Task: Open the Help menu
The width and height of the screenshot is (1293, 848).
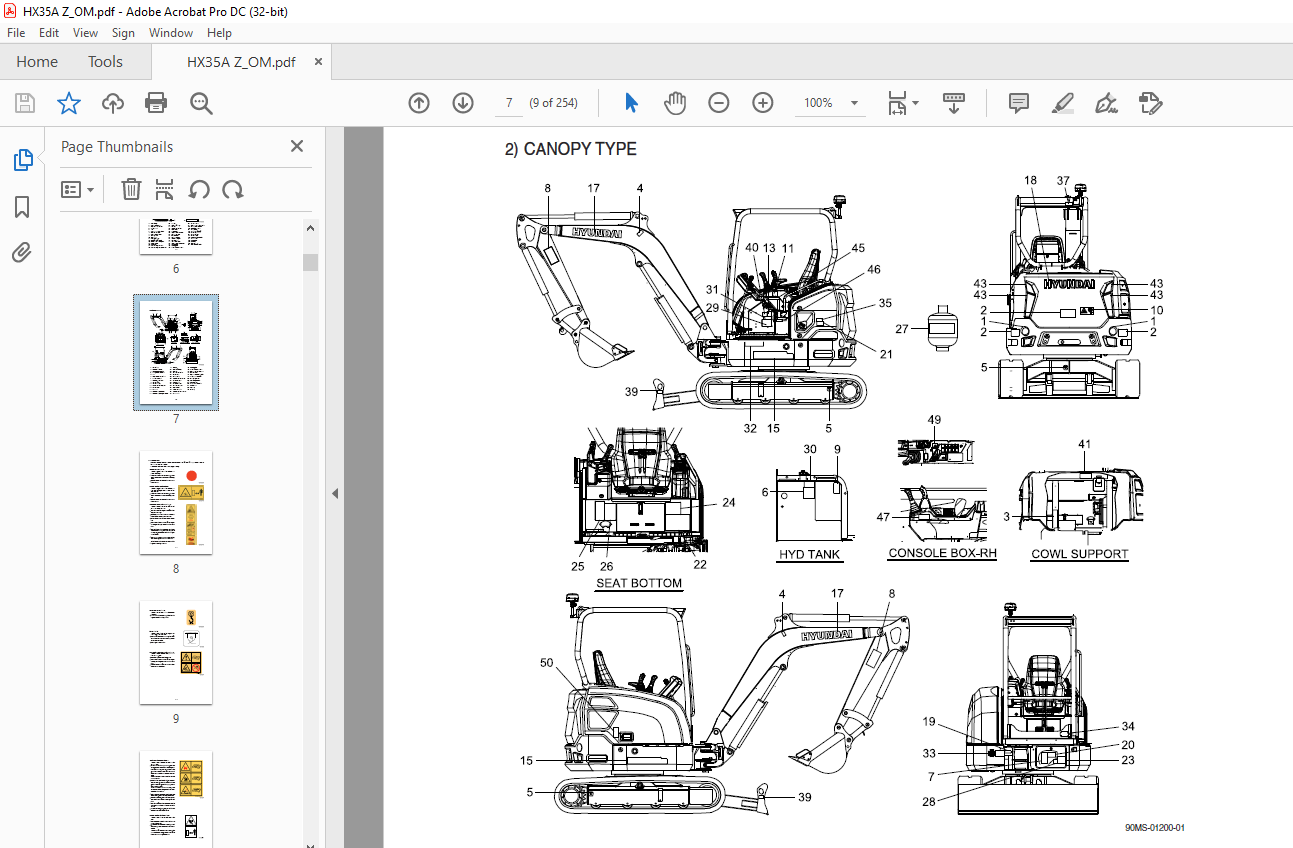Action: point(219,33)
